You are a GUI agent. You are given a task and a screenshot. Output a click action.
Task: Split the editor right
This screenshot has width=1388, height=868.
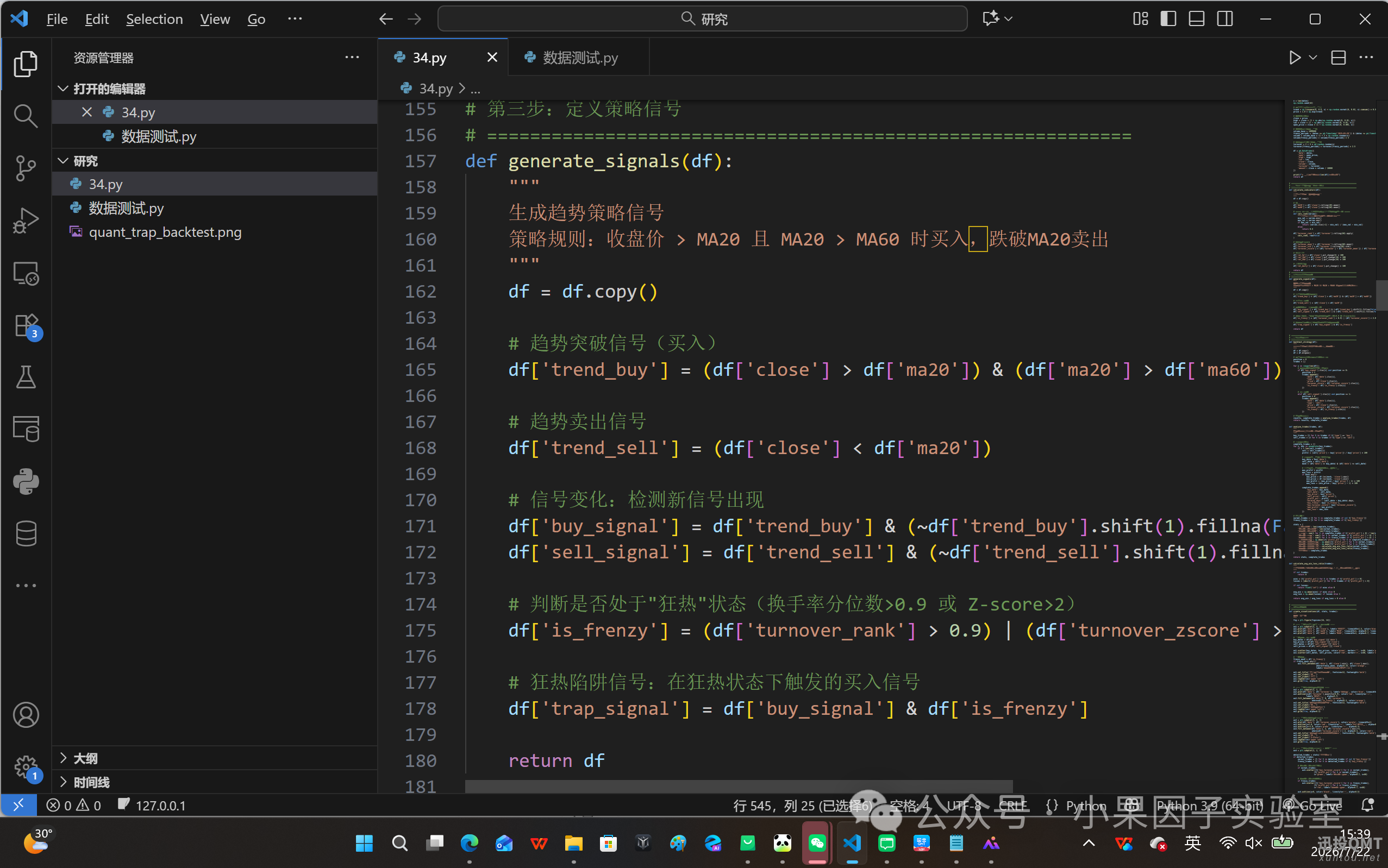point(1338,58)
